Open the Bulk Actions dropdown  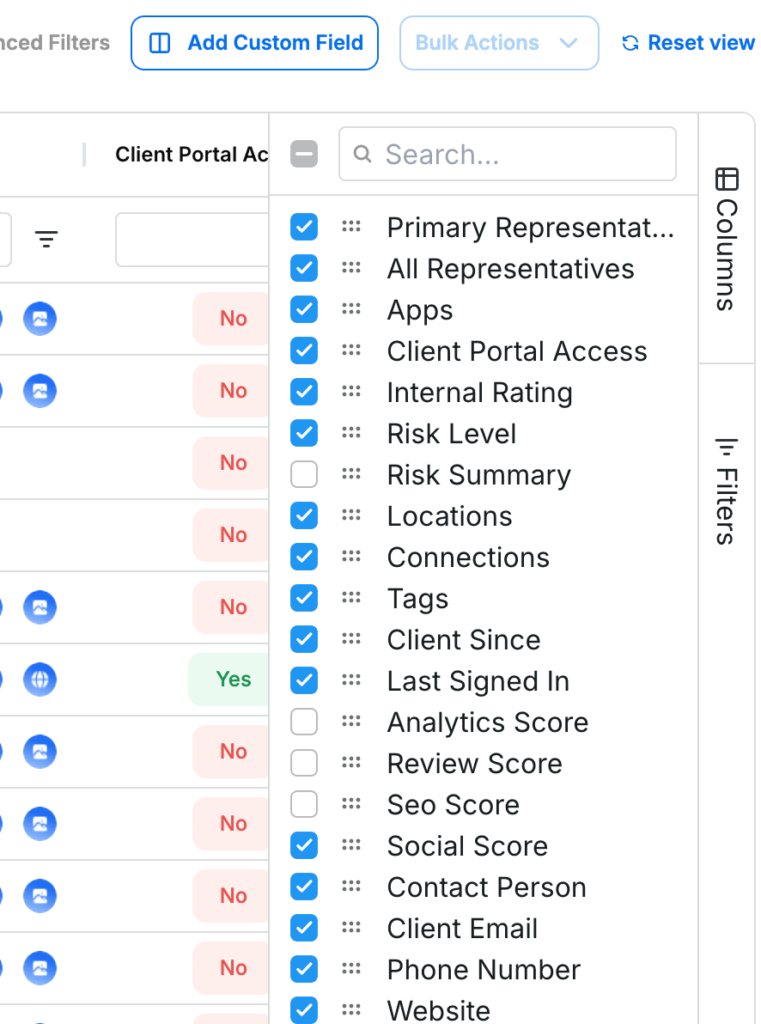coord(498,43)
